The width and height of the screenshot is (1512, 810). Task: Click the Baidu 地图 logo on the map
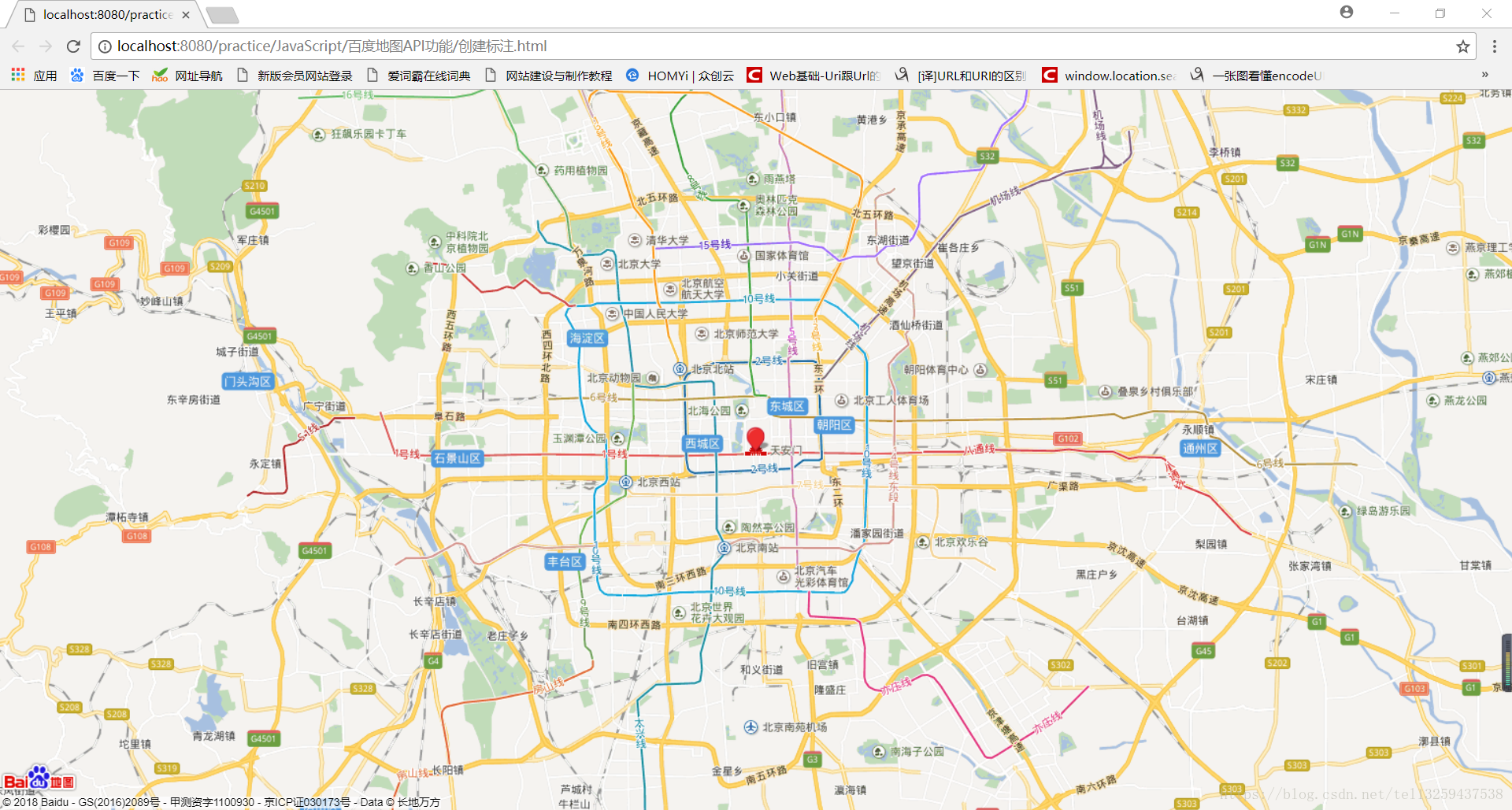(39, 779)
